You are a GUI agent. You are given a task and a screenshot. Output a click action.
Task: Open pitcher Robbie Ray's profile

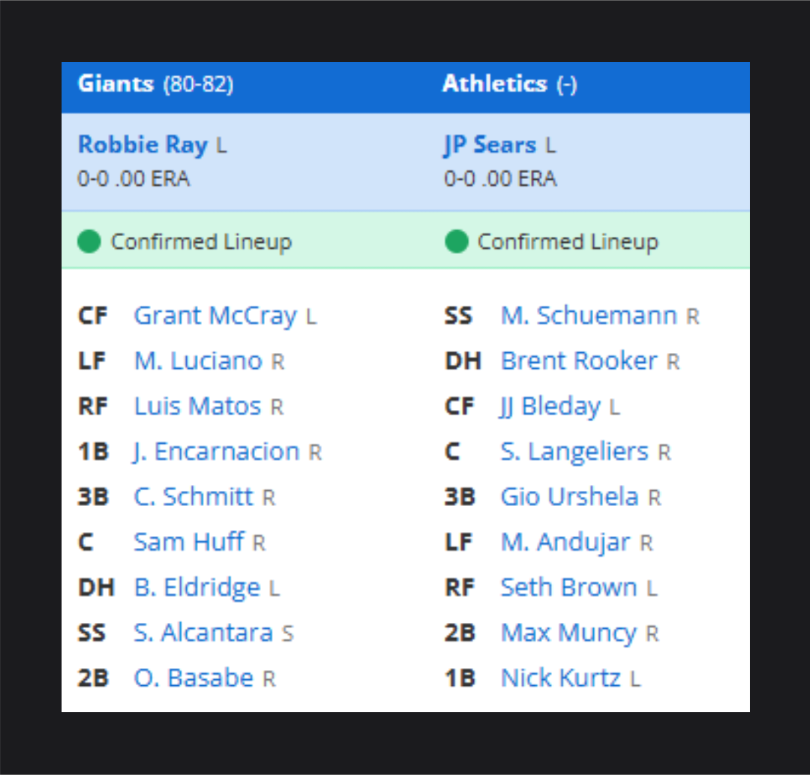click(142, 145)
